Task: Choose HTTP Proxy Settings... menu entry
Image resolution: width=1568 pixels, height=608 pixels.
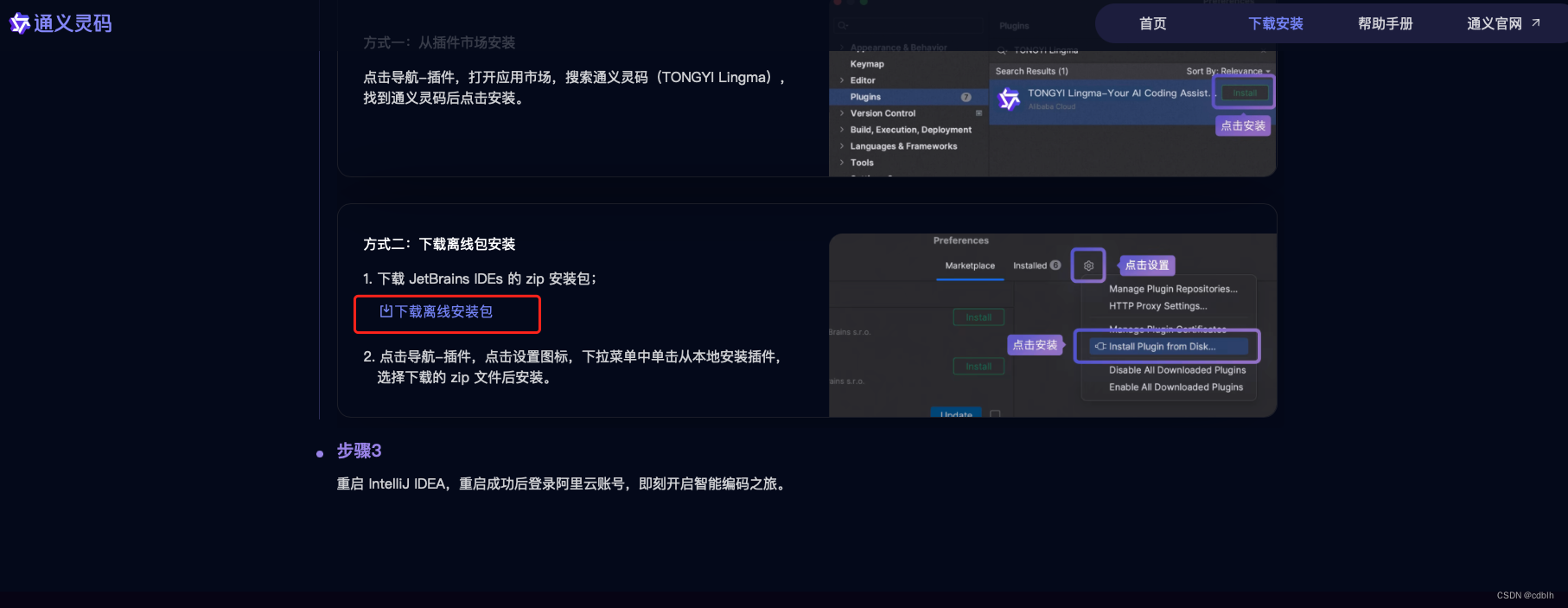Action: coord(1158,306)
